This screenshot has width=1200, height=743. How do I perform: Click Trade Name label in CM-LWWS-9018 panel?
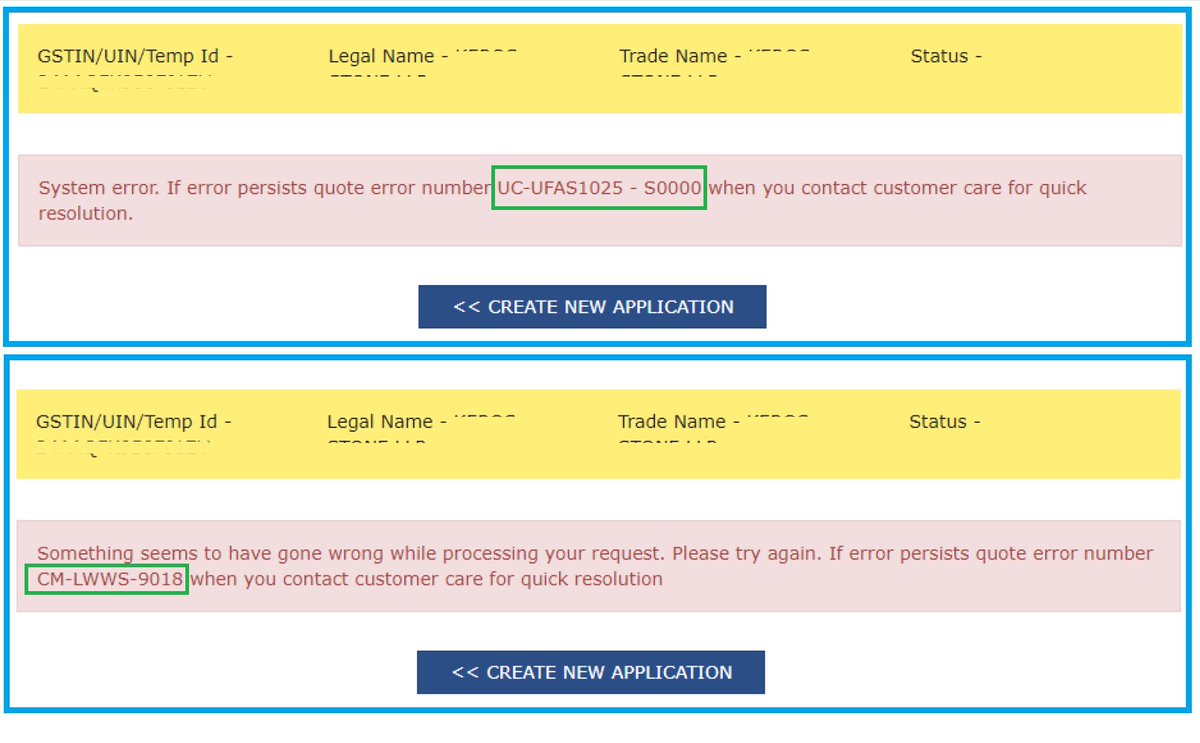click(x=679, y=422)
